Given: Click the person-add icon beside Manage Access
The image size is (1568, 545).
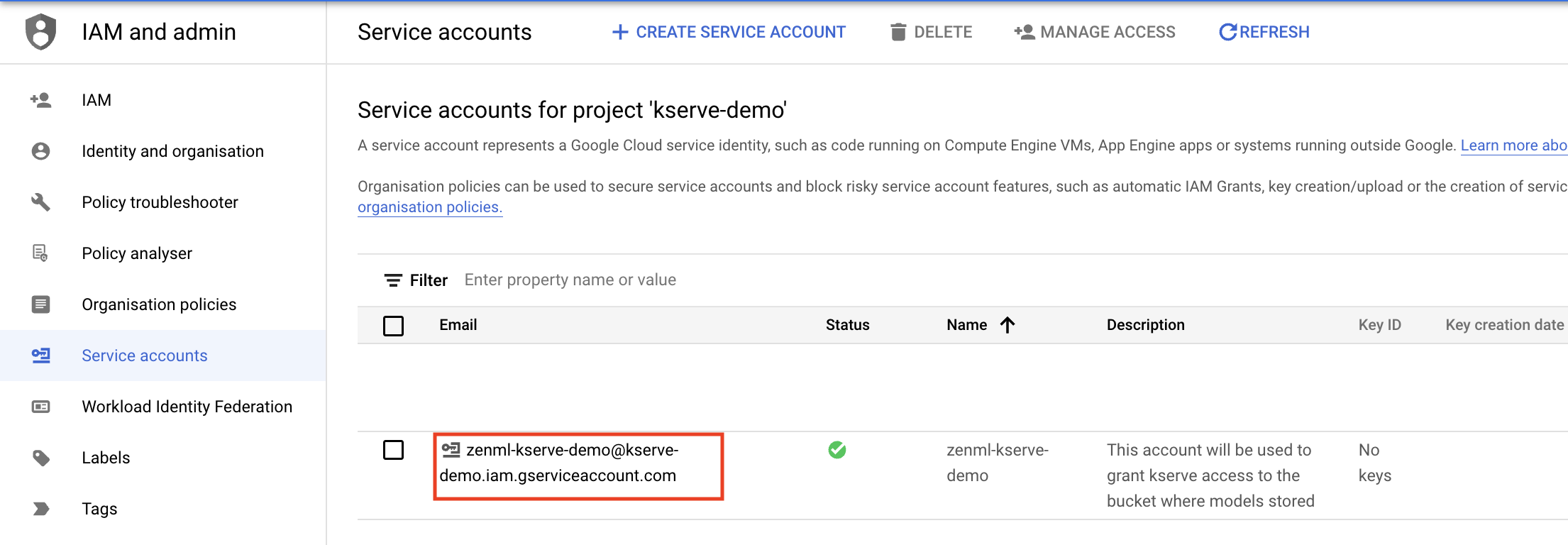Looking at the screenshot, I should coord(1024,32).
